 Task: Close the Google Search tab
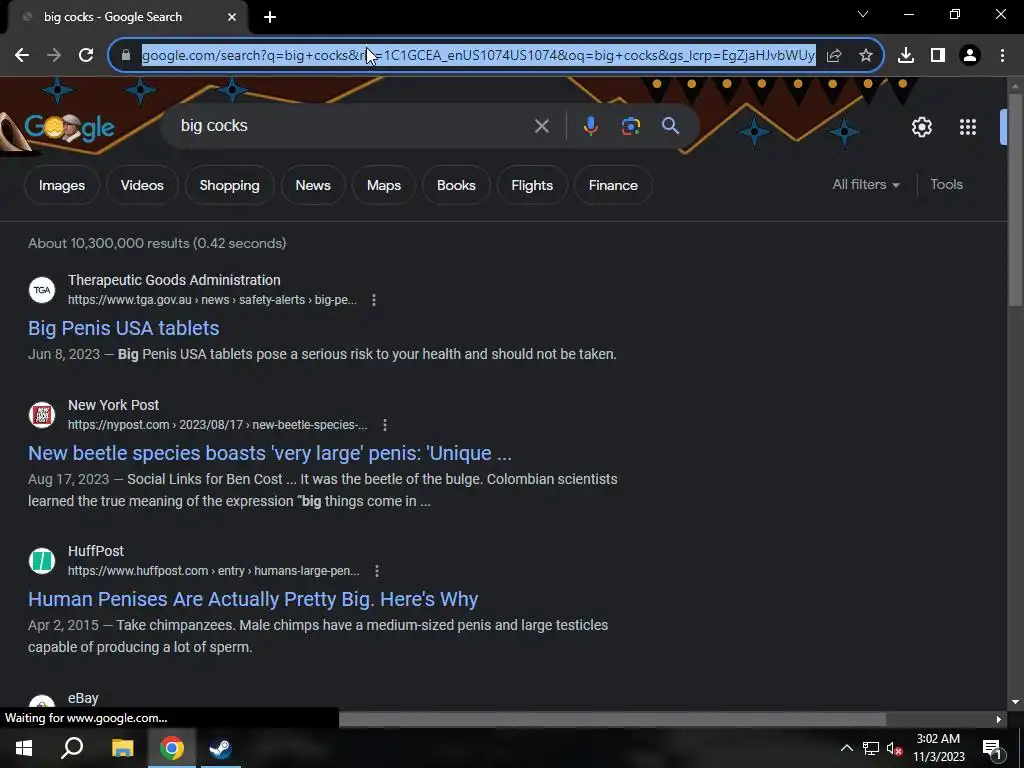[232, 17]
